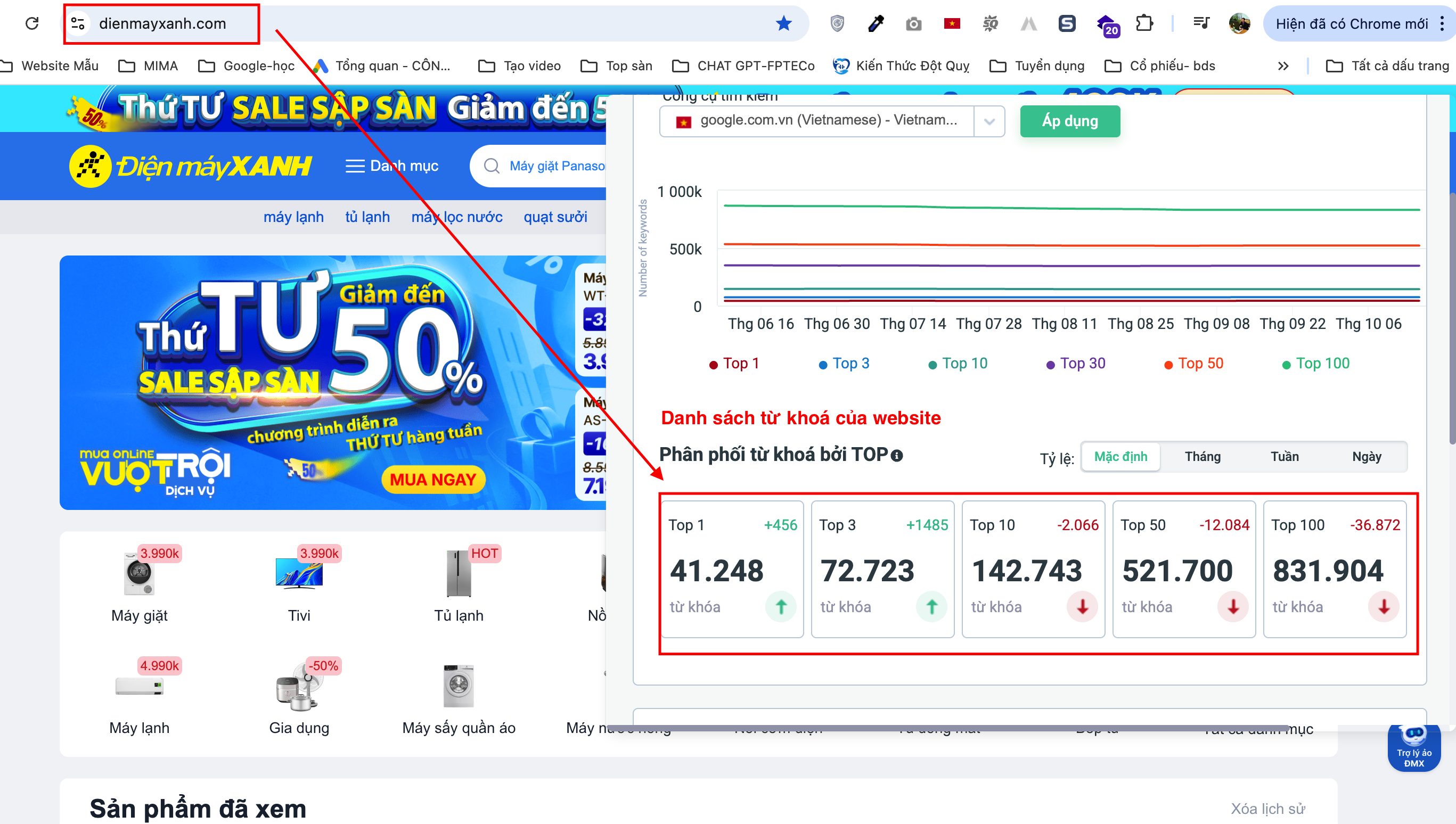This screenshot has height=824, width=1456.
Task: Switch ratio to the Tháng tab
Action: [x=1203, y=456]
